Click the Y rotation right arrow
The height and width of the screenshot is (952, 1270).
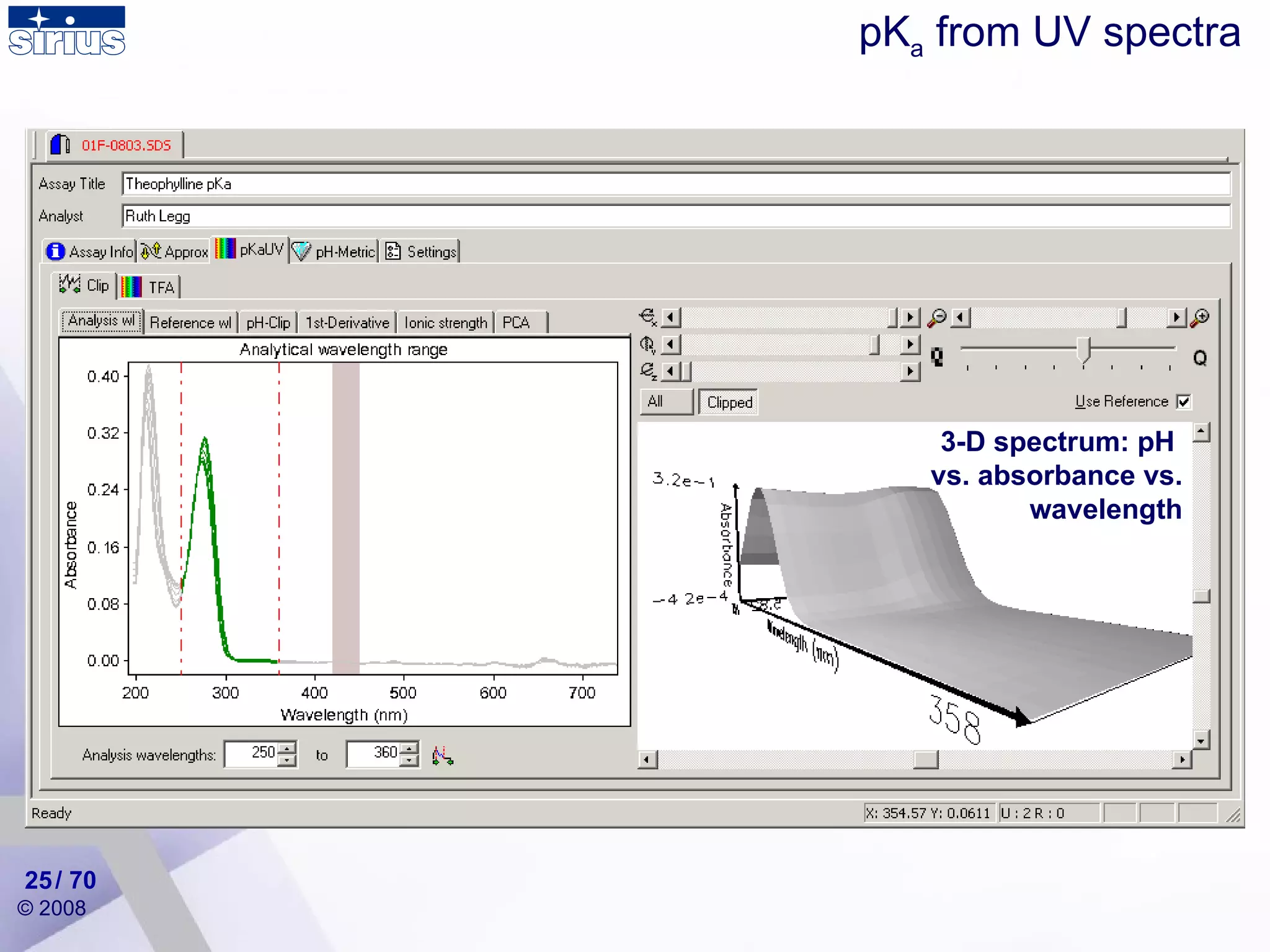(910, 345)
